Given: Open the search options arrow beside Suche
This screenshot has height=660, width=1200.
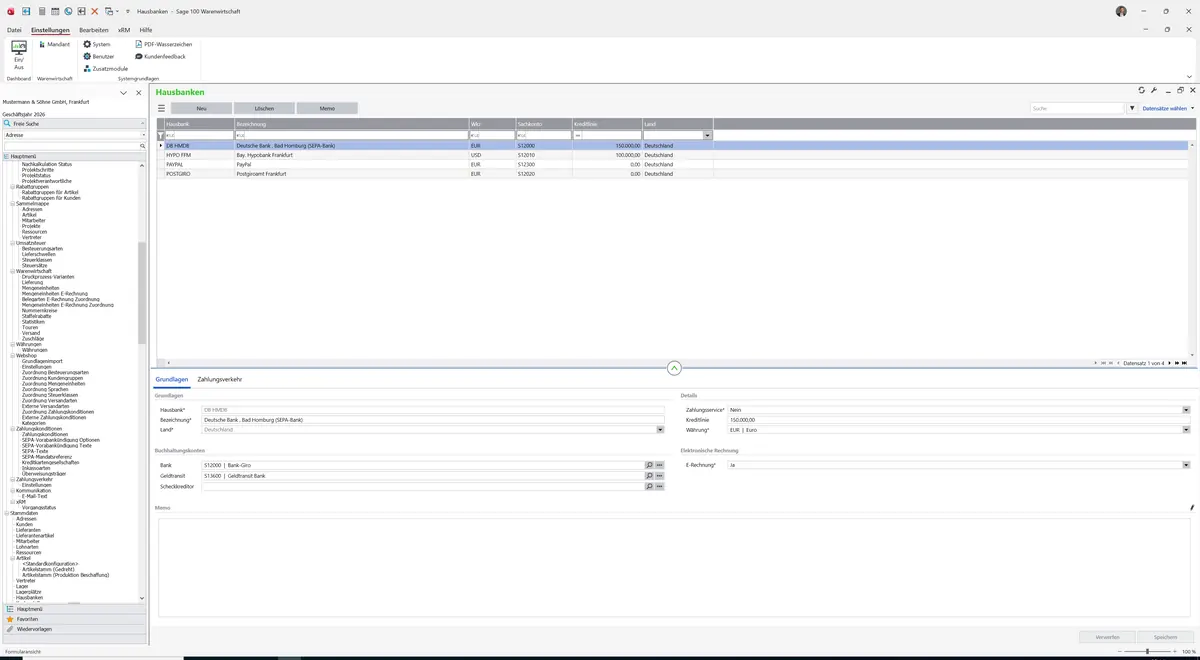Looking at the screenshot, I should pos(1132,108).
